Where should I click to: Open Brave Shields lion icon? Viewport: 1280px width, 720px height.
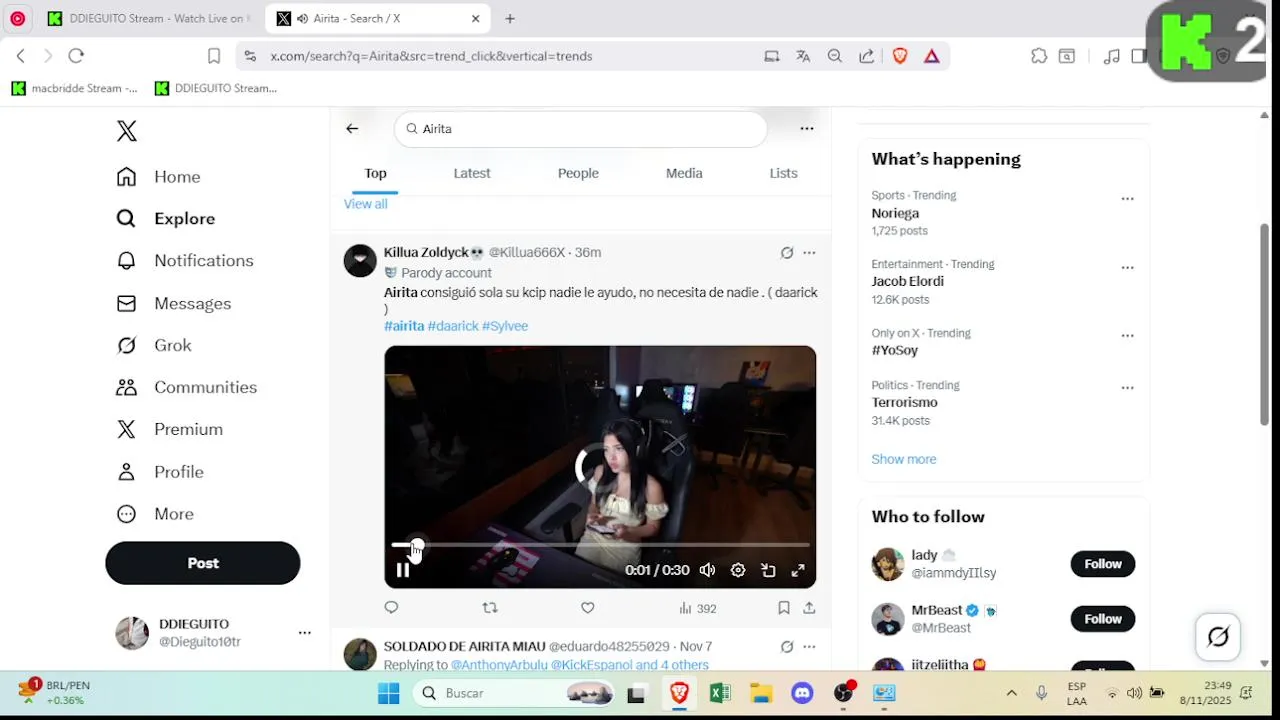point(900,56)
